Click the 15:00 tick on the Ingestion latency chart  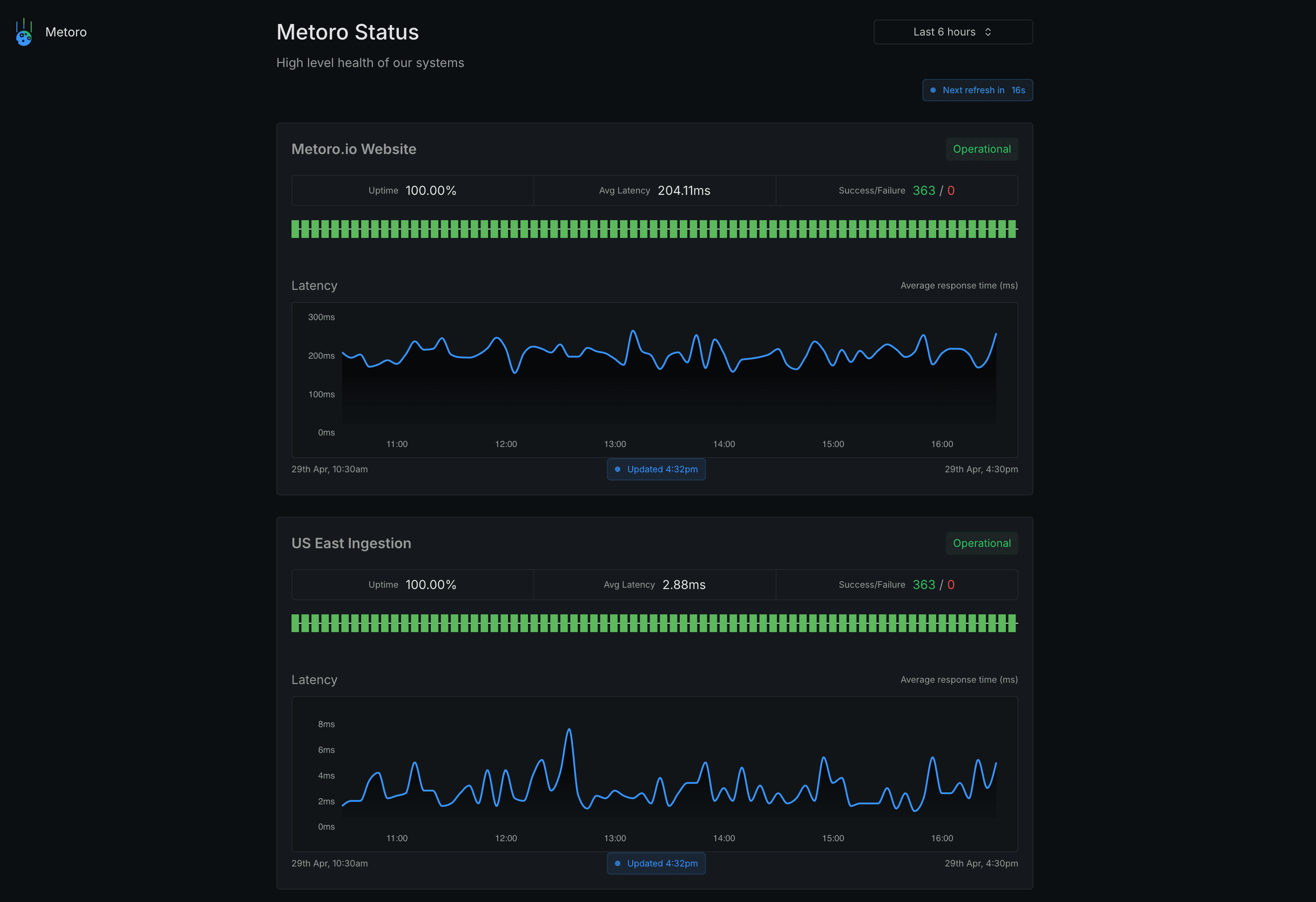tap(833, 838)
